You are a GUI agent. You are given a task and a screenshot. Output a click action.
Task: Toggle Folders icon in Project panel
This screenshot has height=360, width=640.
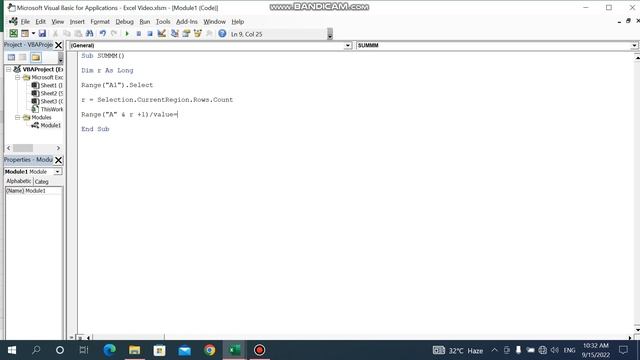[36, 57]
